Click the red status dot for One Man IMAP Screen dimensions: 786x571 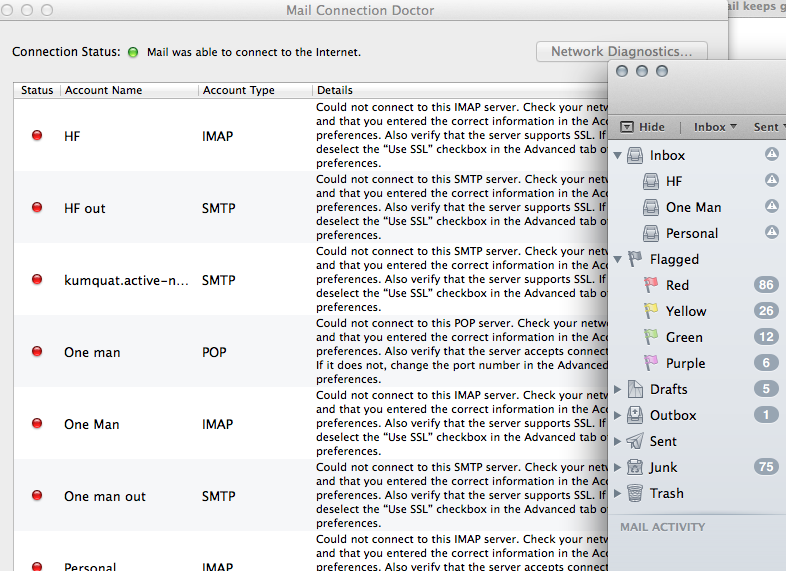37,424
